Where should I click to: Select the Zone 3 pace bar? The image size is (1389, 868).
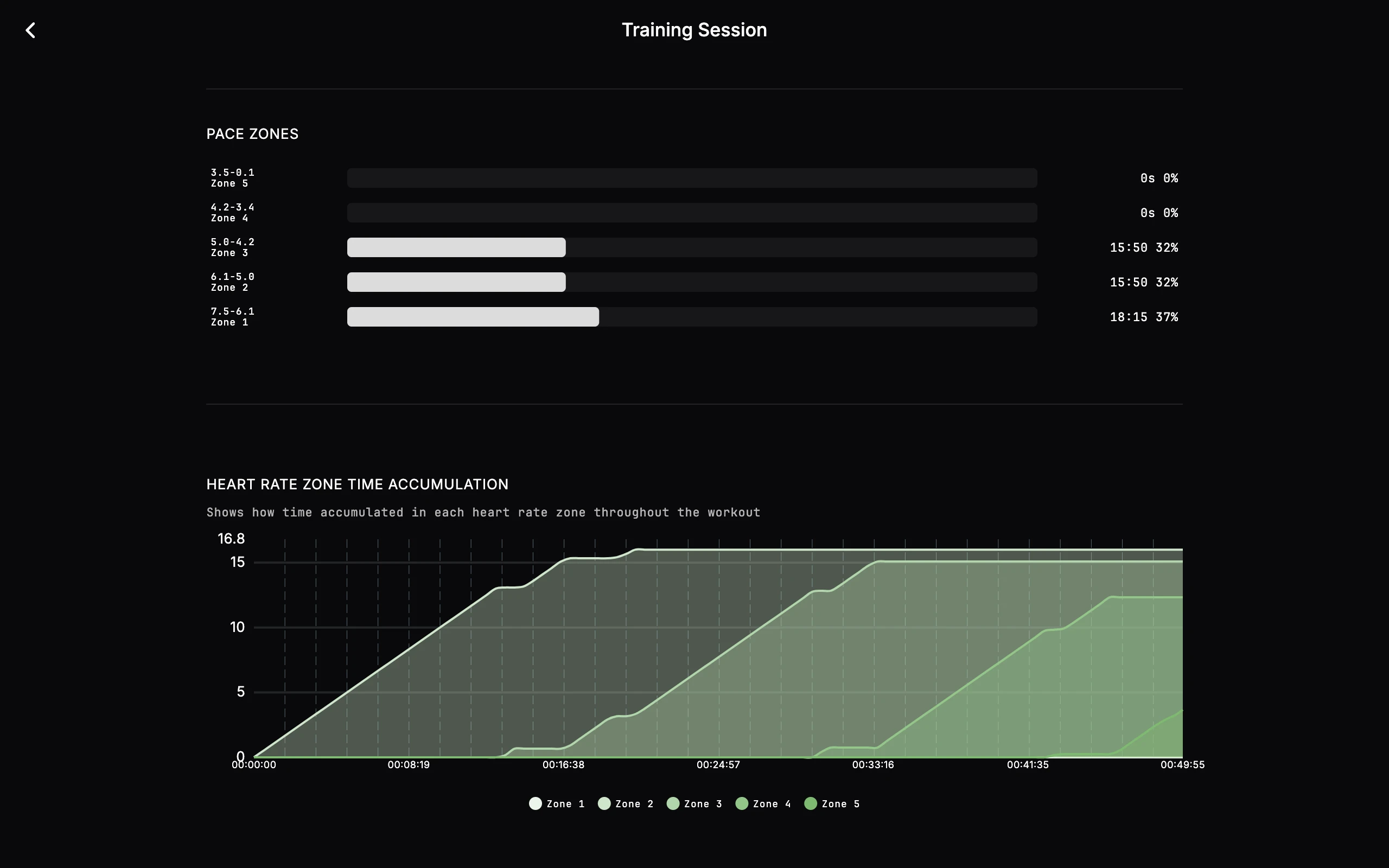pos(692,247)
